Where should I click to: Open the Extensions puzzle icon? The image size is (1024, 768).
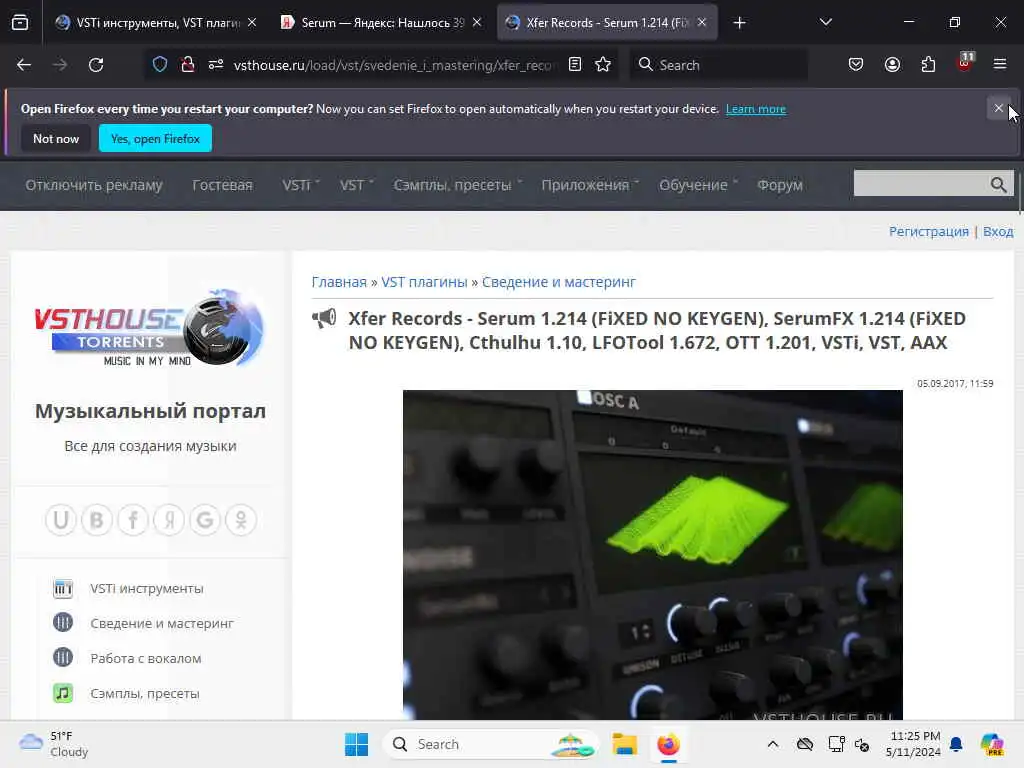928,65
